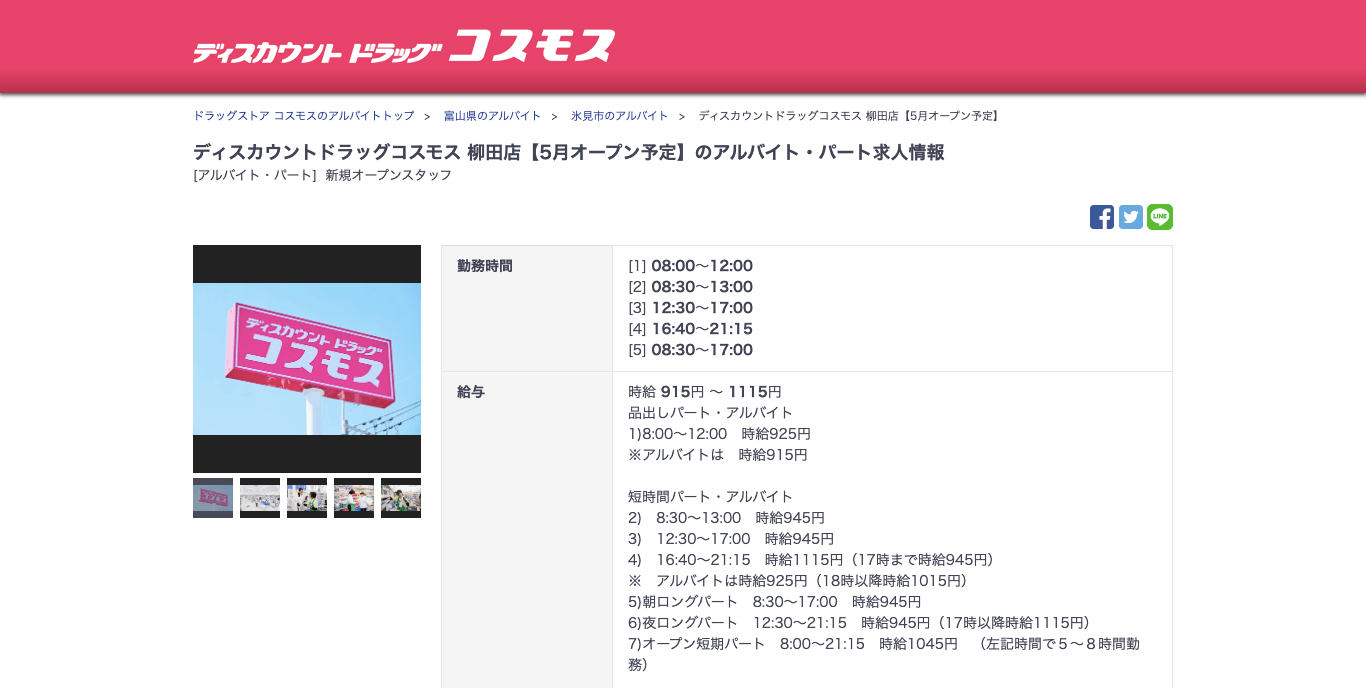
Task: Pick the fifth gallery thumbnail photo
Action: [x=400, y=498]
